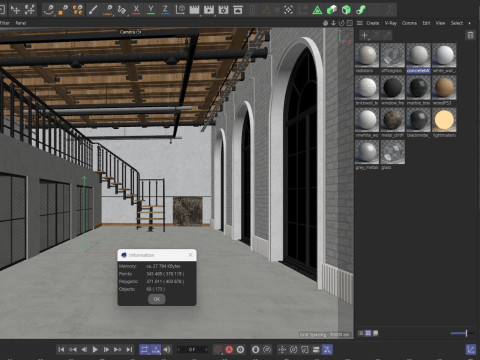Image resolution: width=480 pixels, height=360 pixels.
Task: Select the window_frame black material thumbnail
Action: click(393, 88)
